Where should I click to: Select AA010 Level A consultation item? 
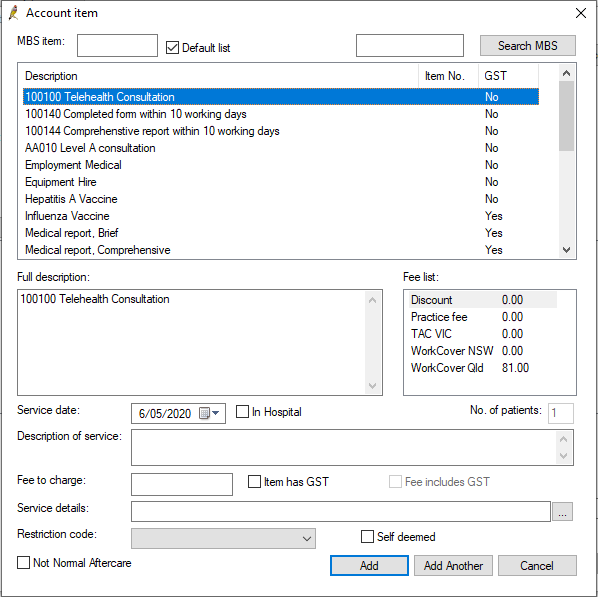pos(281,148)
